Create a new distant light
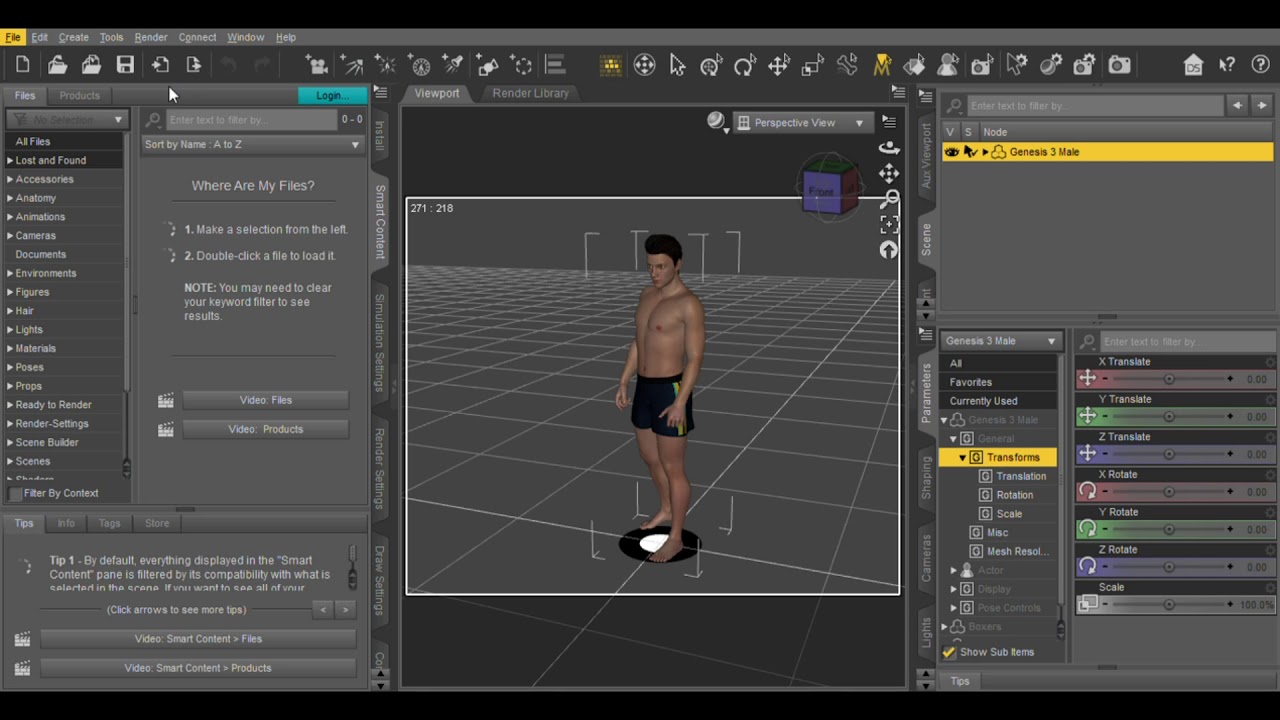1280x720 pixels. point(352,65)
